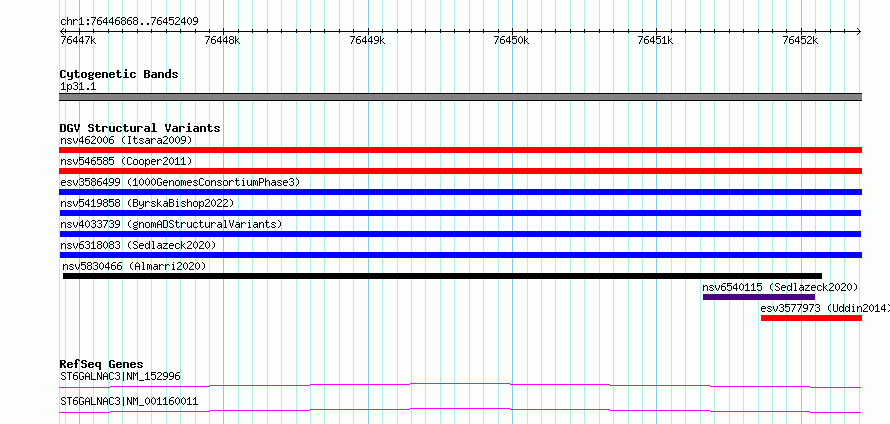Select the red nsv546585 (Cooper2011) variant bar
The image size is (890, 424).
pyautogui.click(x=460, y=171)
